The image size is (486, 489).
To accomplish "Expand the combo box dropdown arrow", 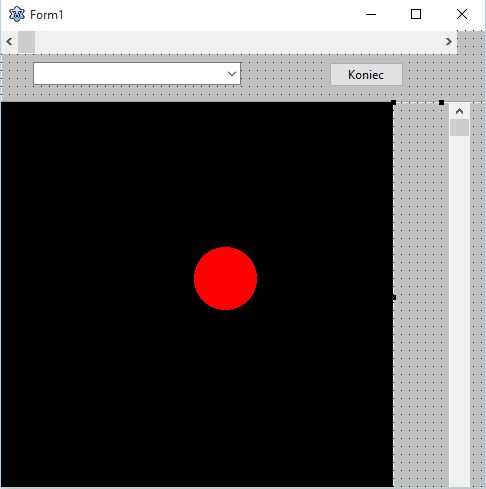I will (x=232, y=74).
